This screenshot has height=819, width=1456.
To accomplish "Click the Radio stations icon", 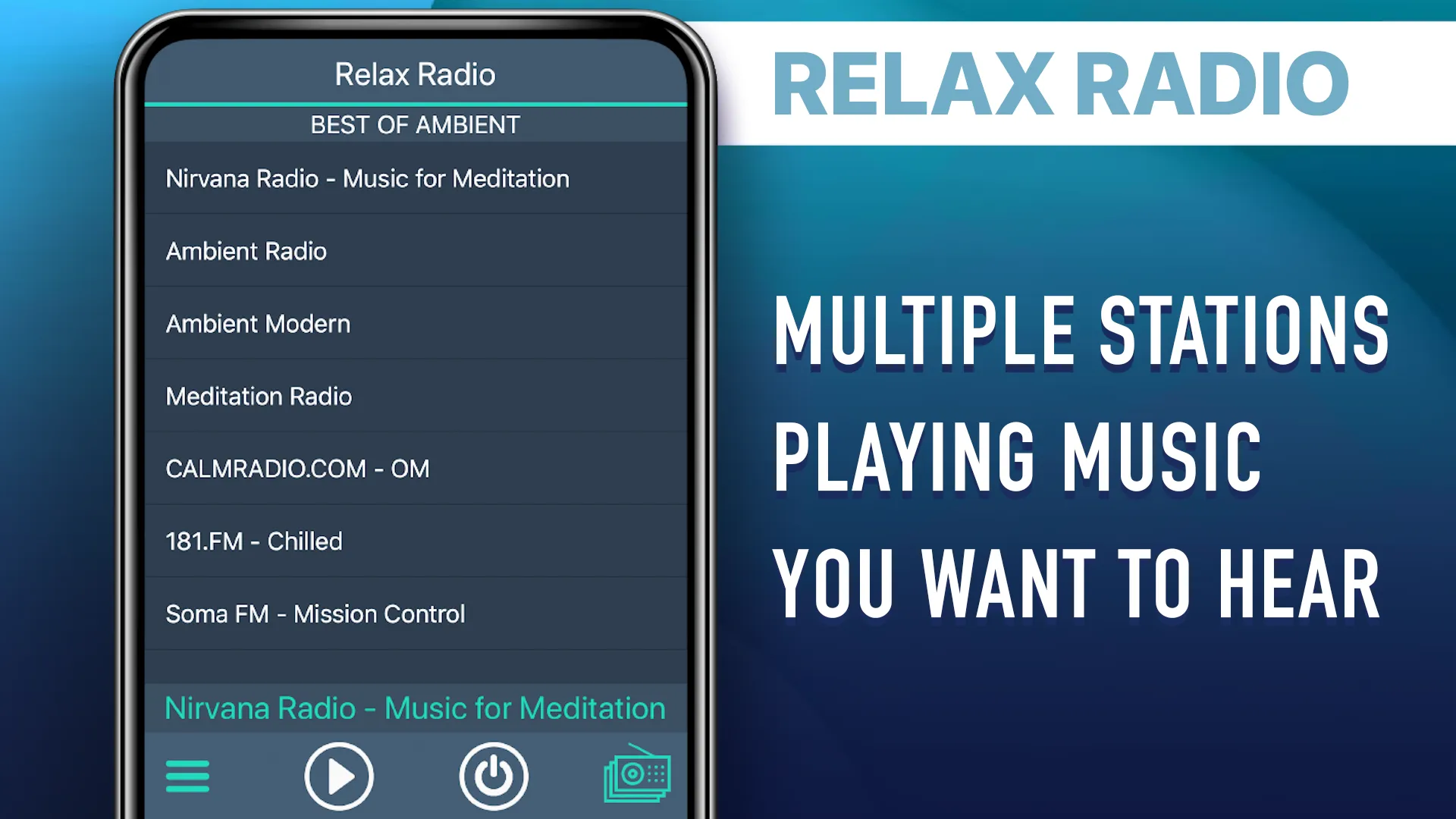I will pos(640,775).
